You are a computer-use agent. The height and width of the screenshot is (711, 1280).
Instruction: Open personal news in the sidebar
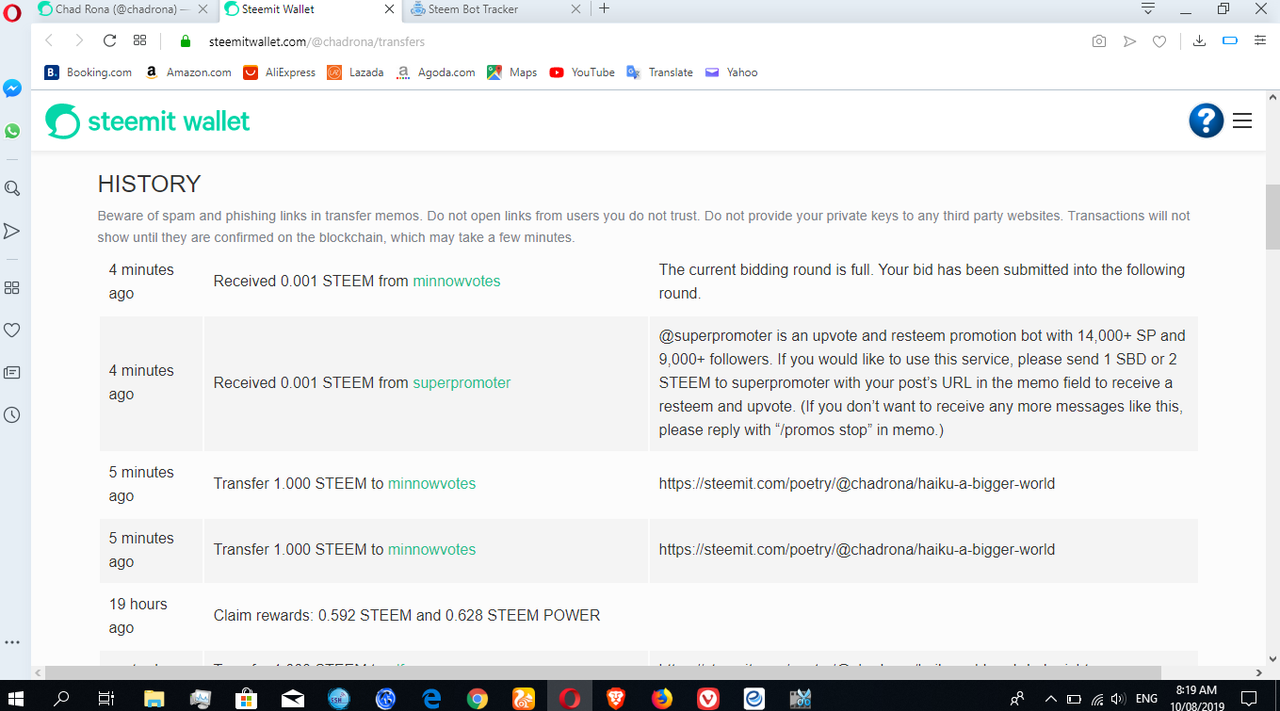click(x=12, y=372)
